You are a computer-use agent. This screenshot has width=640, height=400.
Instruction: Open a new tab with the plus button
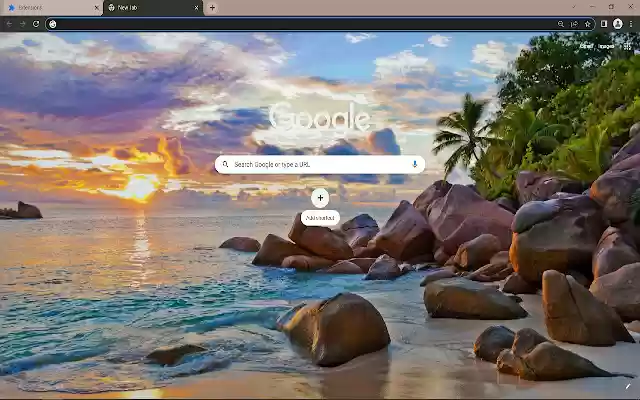pos(212,7)
